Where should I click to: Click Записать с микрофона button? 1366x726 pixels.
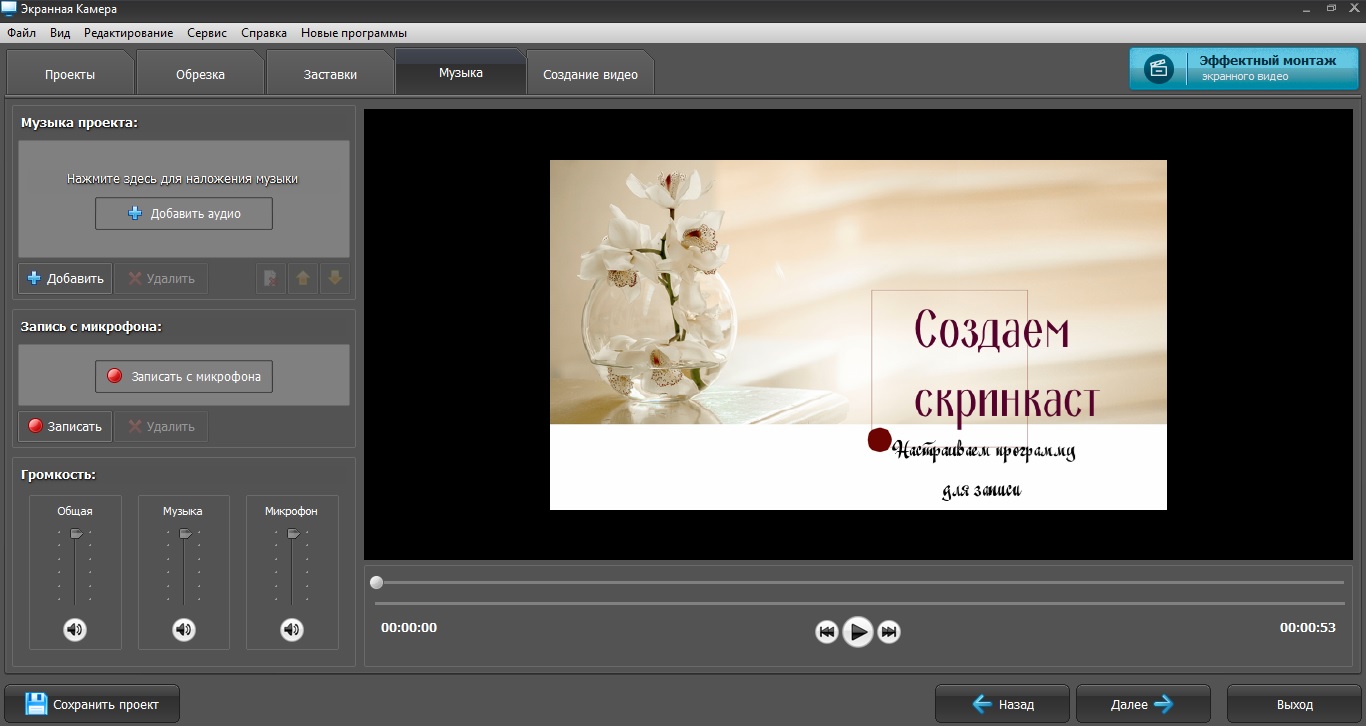184,376
